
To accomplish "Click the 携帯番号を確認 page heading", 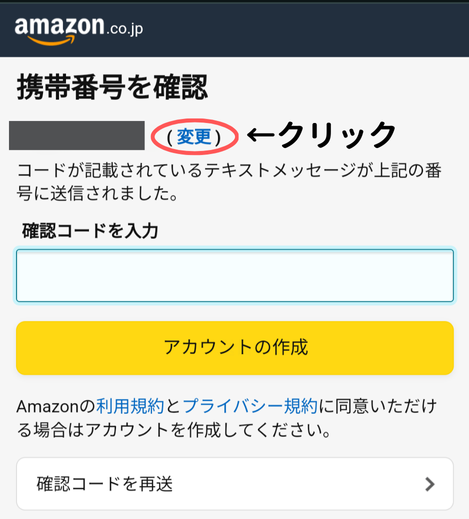I will point(112,87).
